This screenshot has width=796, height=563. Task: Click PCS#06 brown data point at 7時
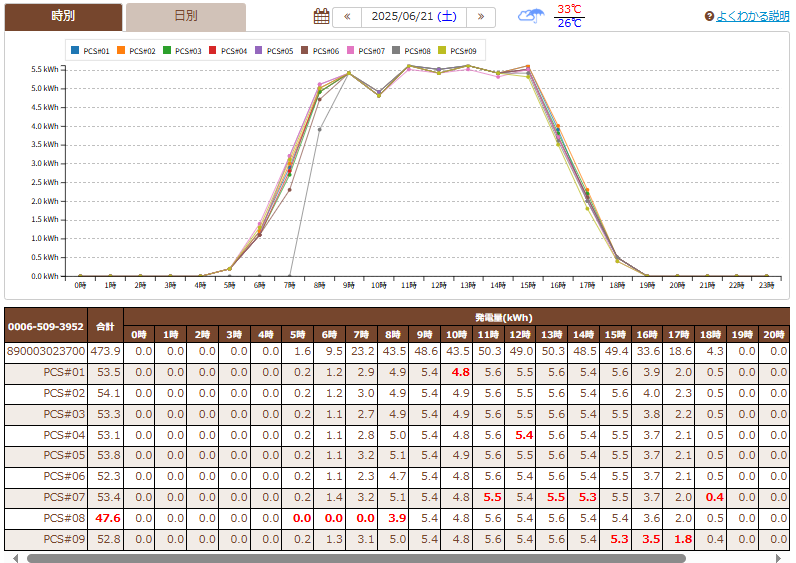point(289,190)
